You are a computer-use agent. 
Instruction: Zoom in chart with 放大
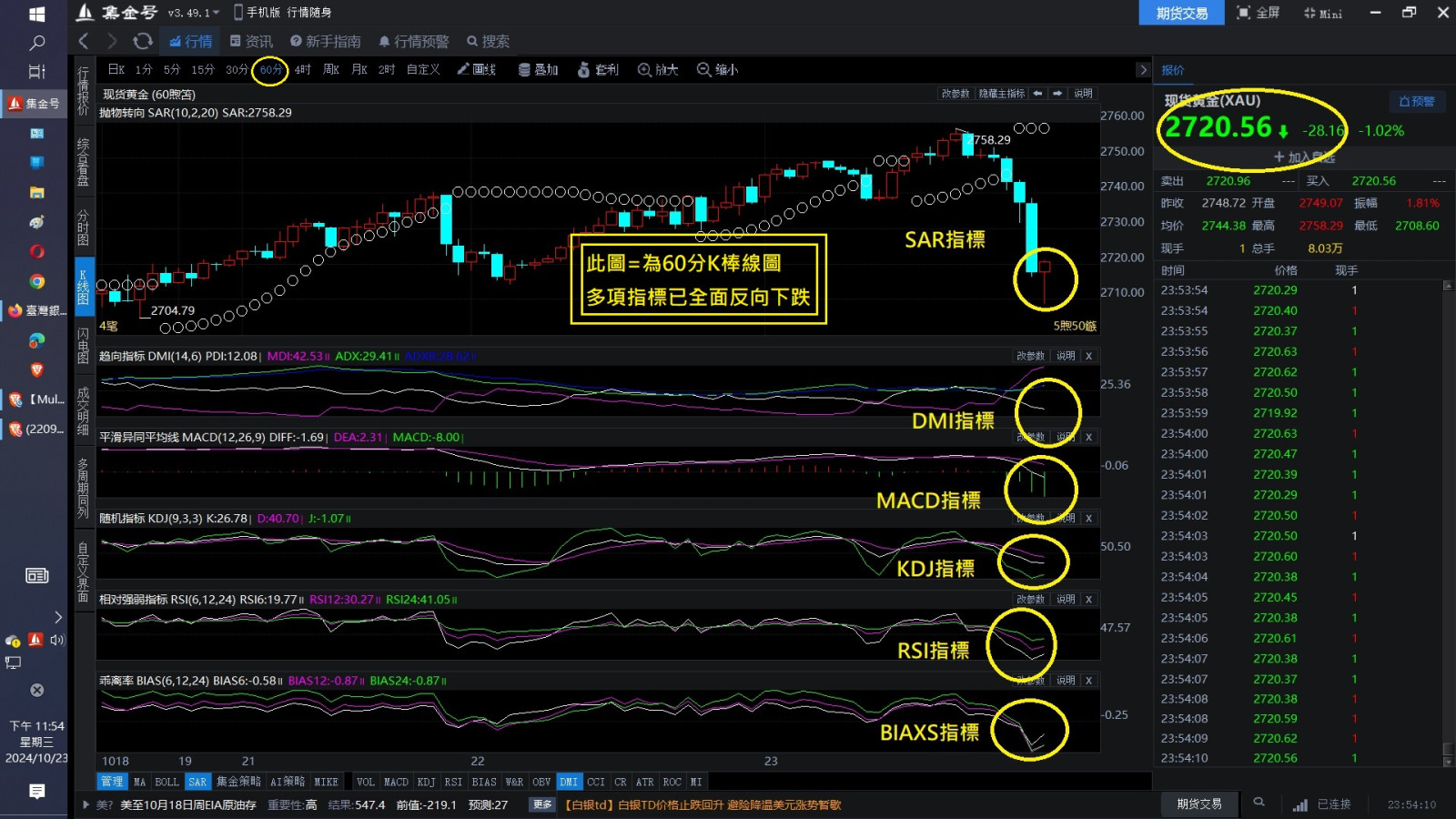click(658, 69)
